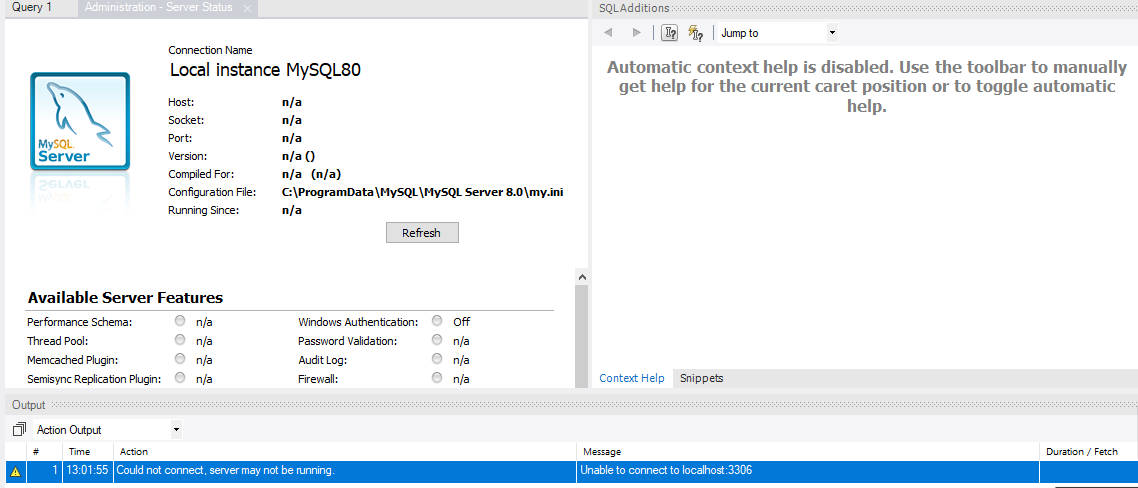The width and height of the screenshot is (1138, 488).
Task: Get context help for caret position
Action: click(x=670, y=33)
